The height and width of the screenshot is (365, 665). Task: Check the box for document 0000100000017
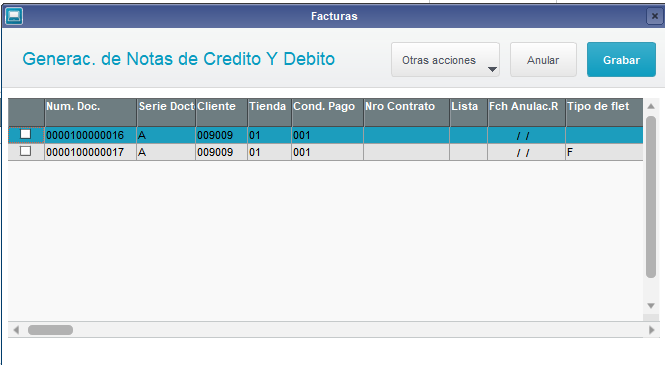(25, 151)
